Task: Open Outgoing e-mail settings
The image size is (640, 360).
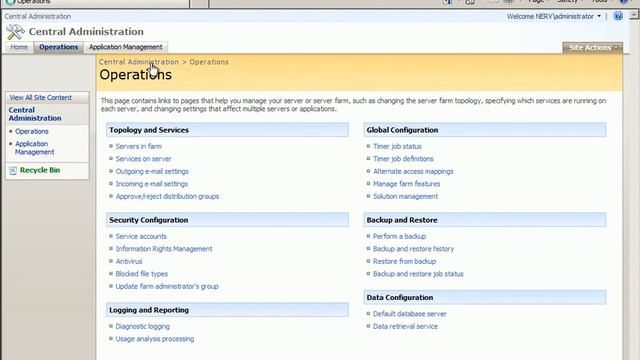Action: pyautogui.click(x=152, y=171)
